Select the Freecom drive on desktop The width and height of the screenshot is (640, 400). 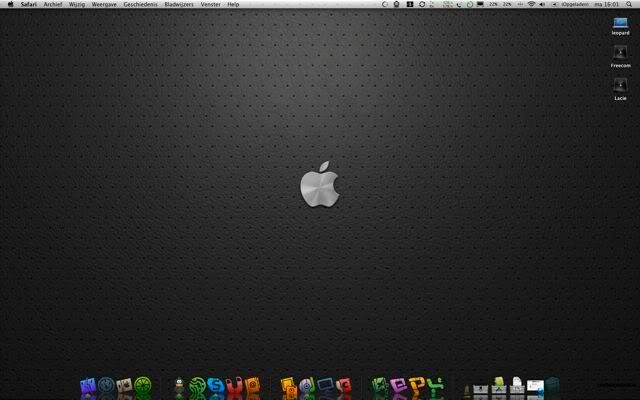pos(620,56)
